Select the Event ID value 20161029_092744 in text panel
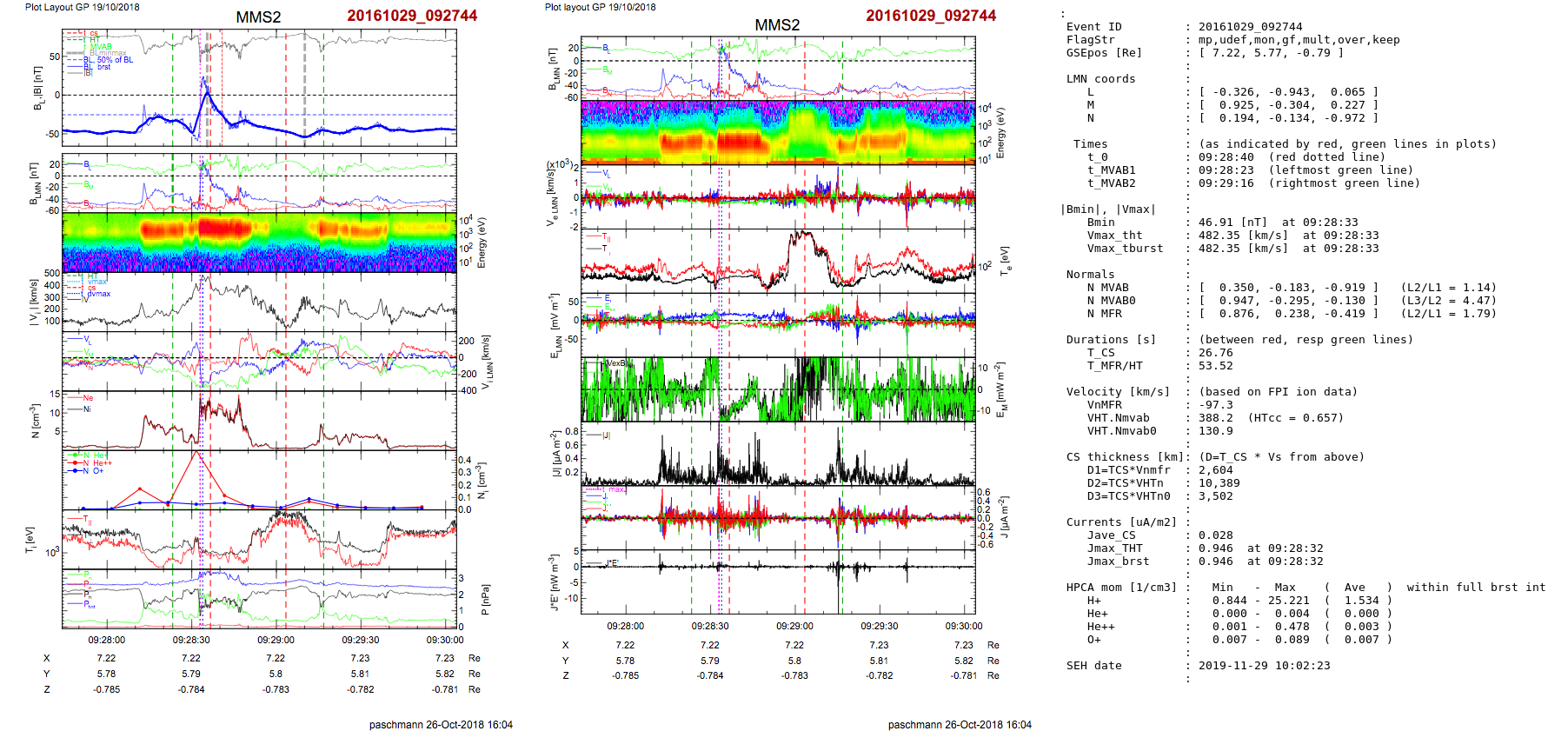1568x731 pixels. pyautogui.click(x=1250, y=27)
